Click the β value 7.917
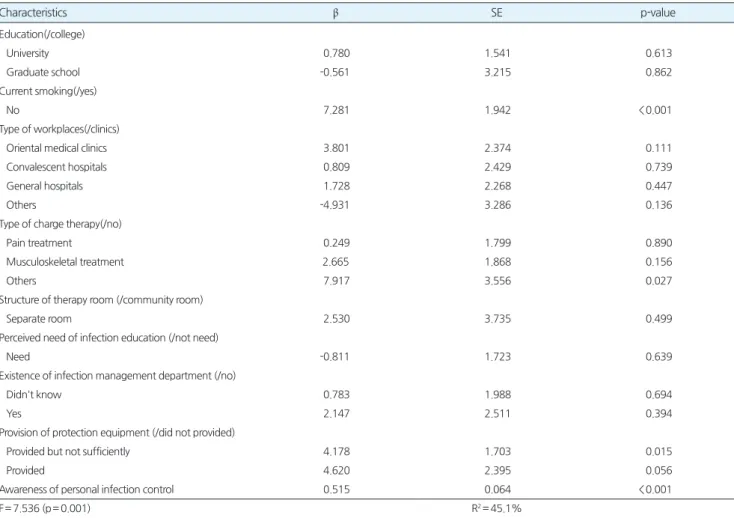 click(336, 281)
